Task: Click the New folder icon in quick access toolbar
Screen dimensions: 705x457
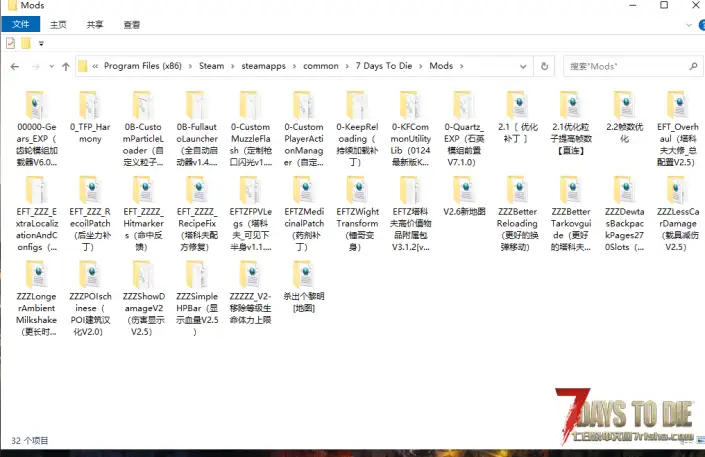Action: tap(26, 44)
